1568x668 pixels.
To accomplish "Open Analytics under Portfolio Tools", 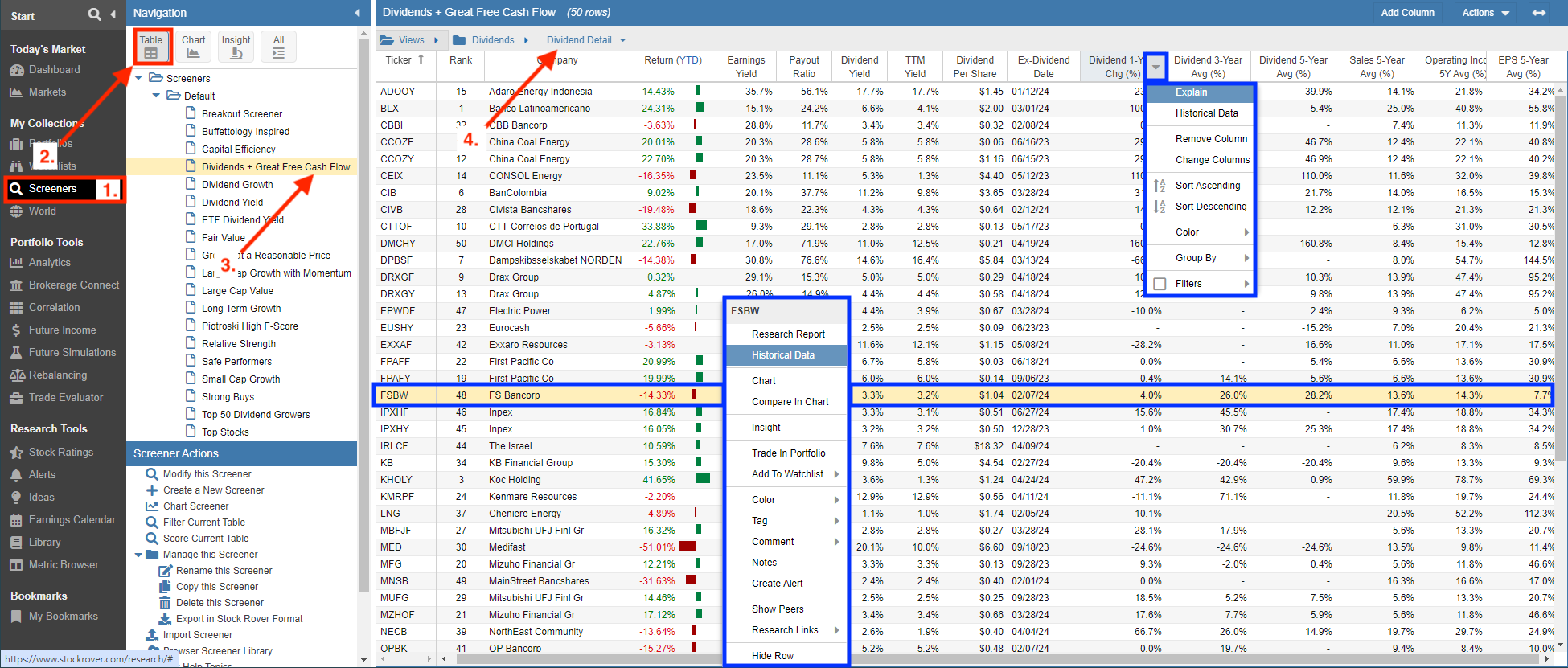I will point(50,262).
